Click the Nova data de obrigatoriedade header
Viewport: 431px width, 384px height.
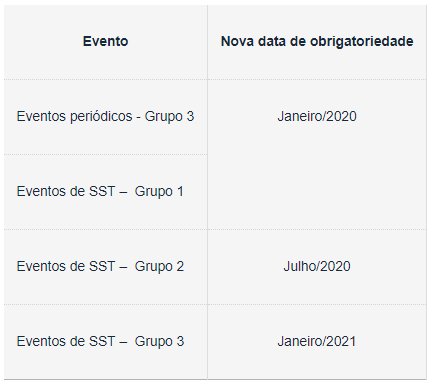point(317,42)
